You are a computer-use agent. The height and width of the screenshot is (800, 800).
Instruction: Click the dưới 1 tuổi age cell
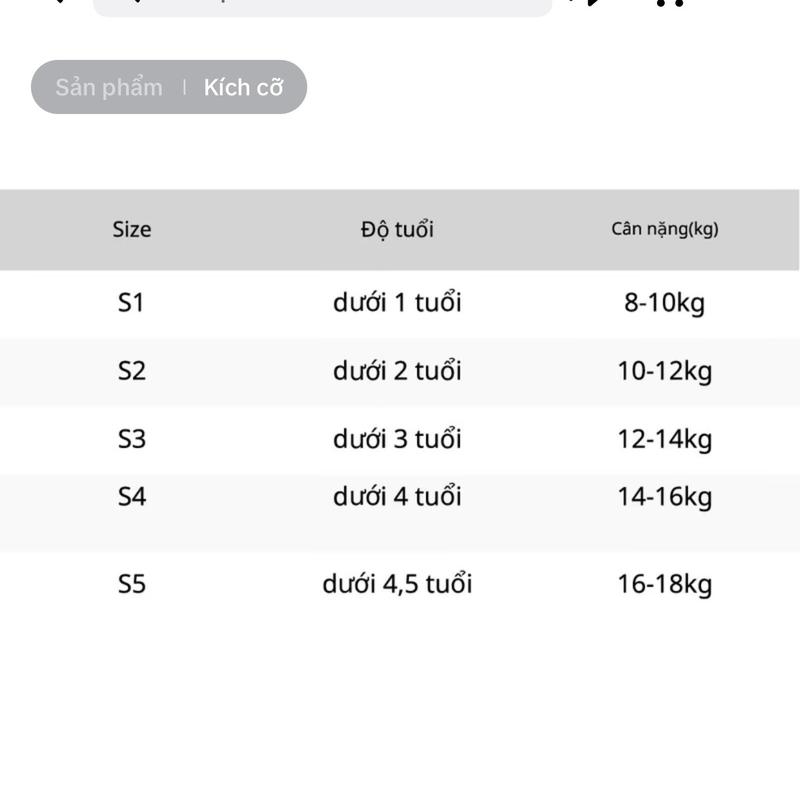pos(397,302)
